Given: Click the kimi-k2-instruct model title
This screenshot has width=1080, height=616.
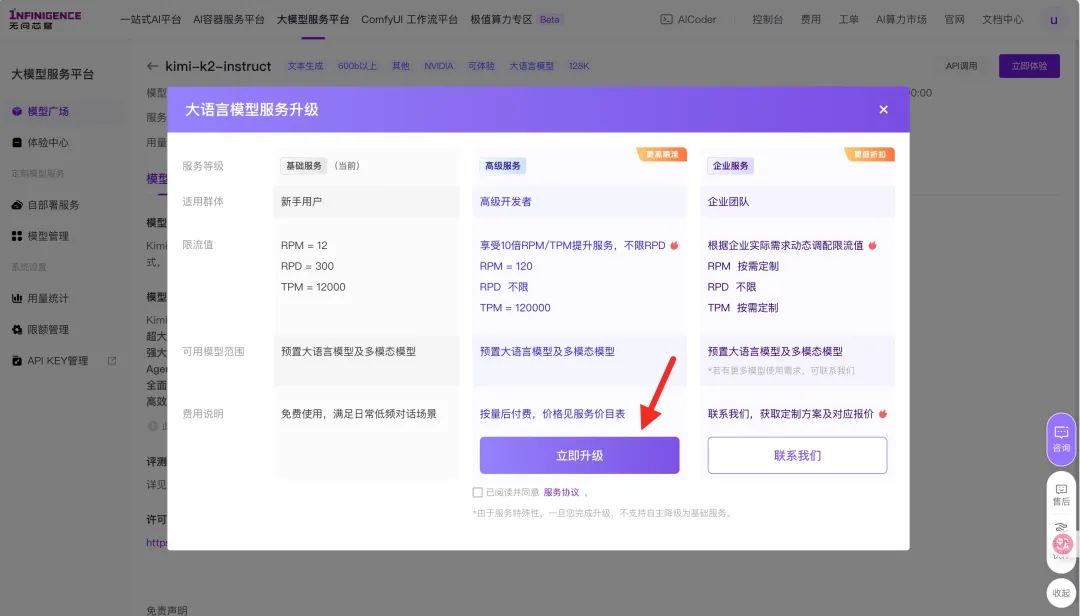Looking at the screenshot, I should pos(218,66).
